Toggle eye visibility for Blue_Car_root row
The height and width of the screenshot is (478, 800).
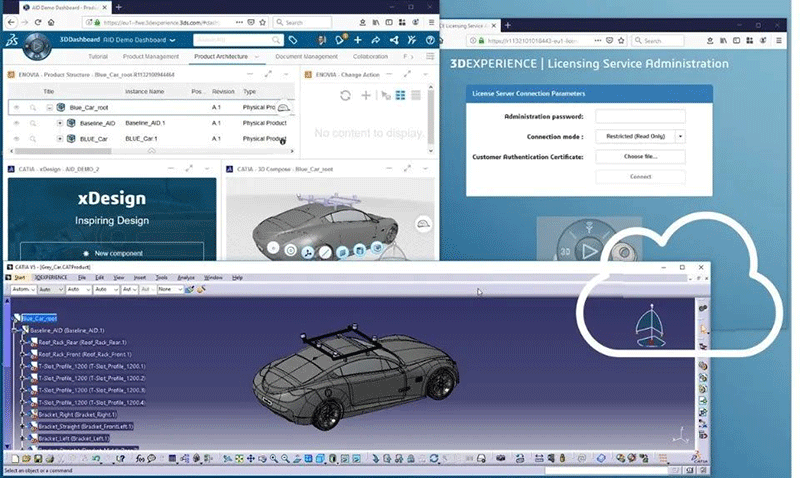pyautogui.click(x=16, y=108)
